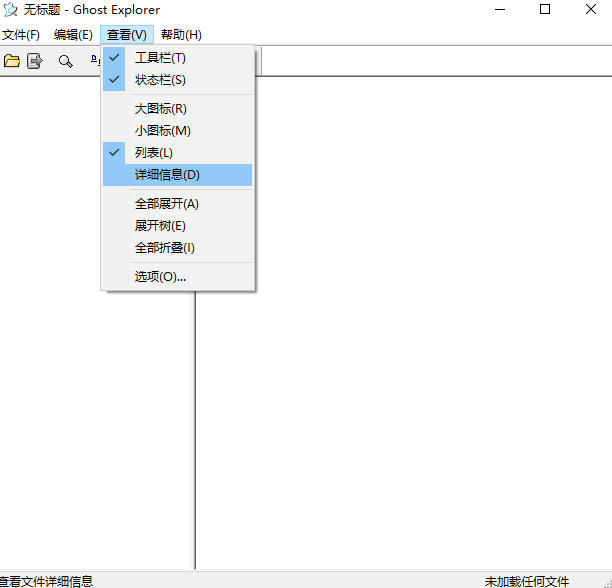Click status text 查看文件详细信息

click(45, 581)
